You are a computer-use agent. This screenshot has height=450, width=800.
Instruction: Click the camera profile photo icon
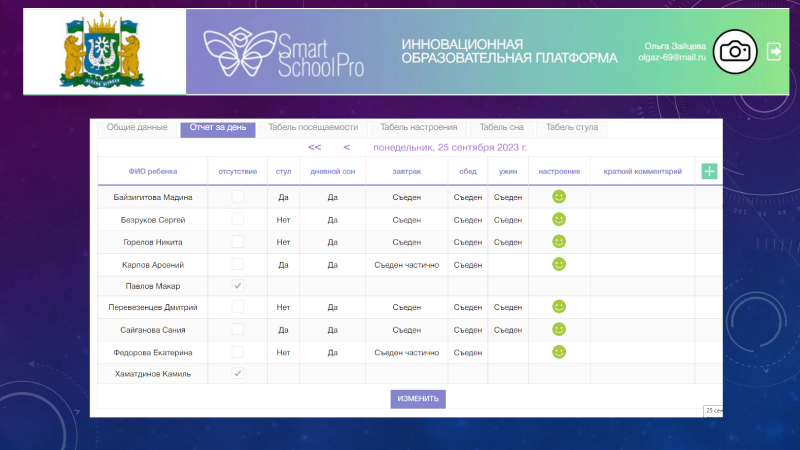tap(735, 51)
